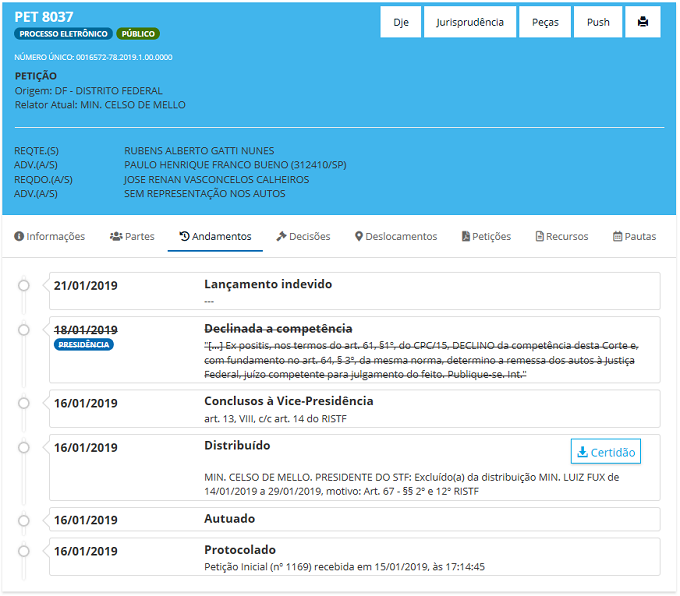
Task: Open the DJe button
Action: point(401,22)
